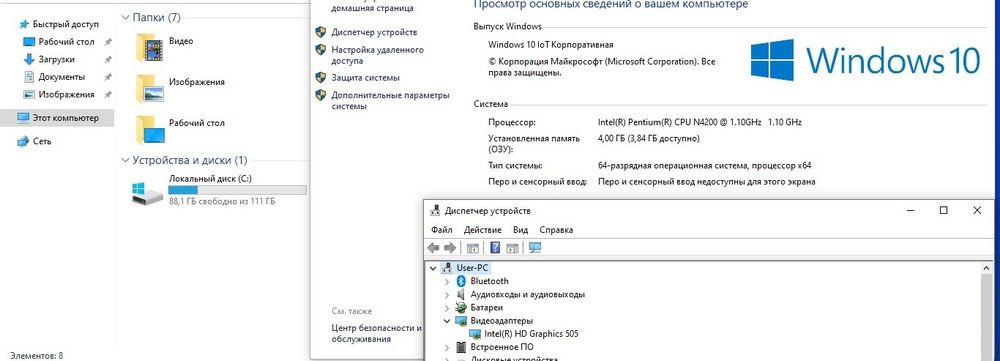Collapse the Папки (7) group in Explorer
This screenshot has height=361, width=1000.
point(125,18)
